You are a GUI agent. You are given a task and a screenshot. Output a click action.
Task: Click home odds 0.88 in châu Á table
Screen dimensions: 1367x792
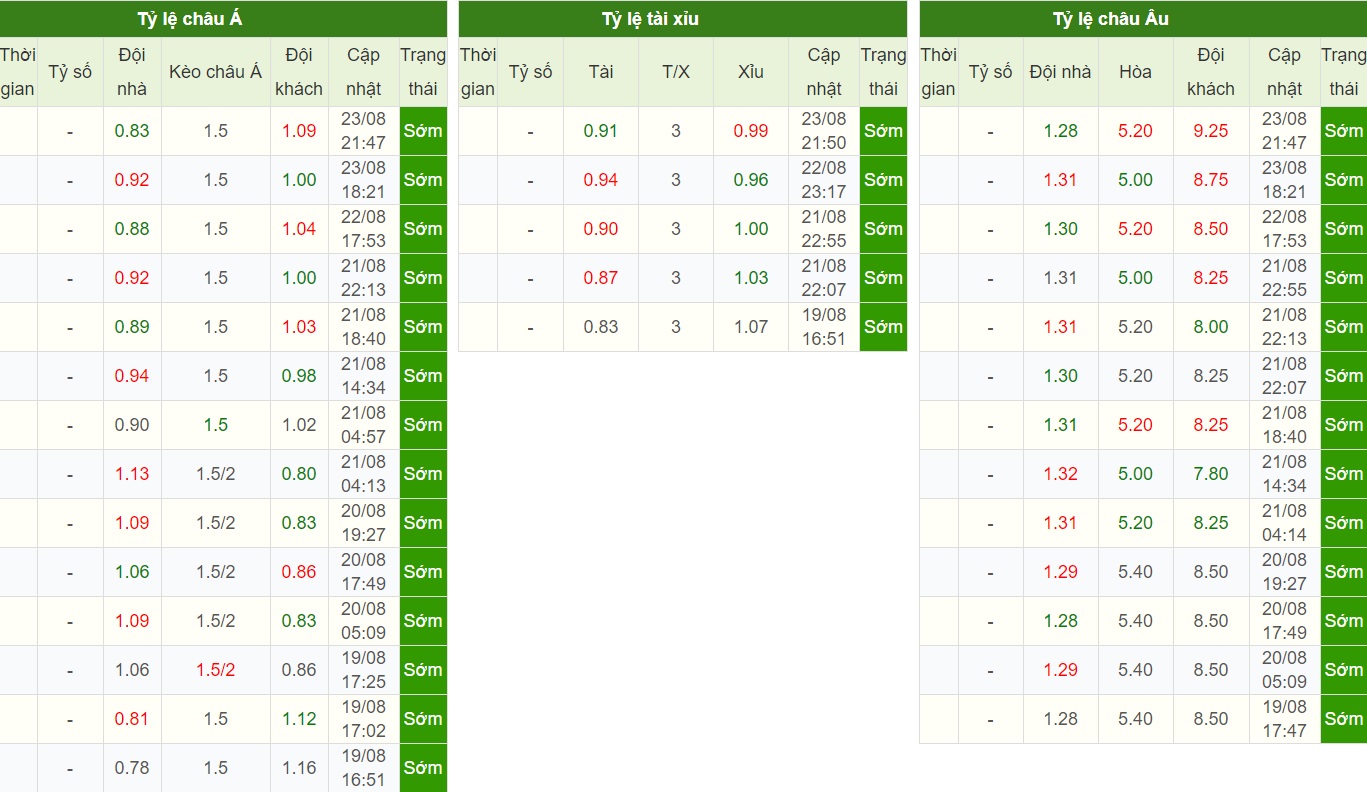(132, 229)
